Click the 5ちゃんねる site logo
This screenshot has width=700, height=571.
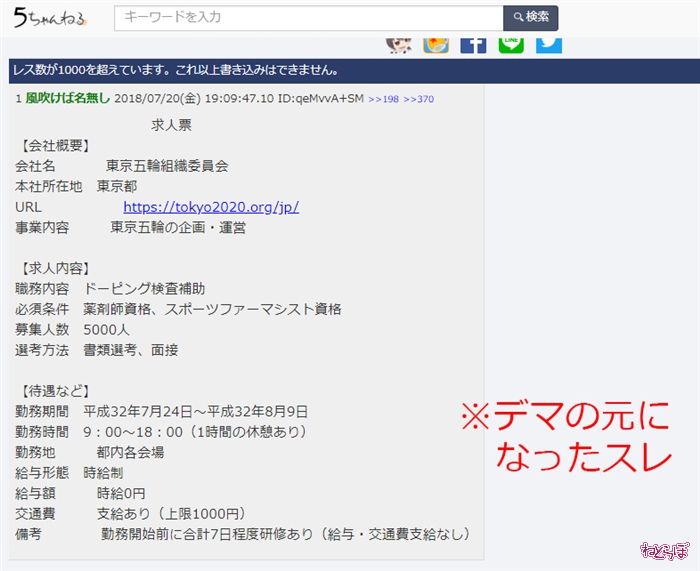point(50,17)
